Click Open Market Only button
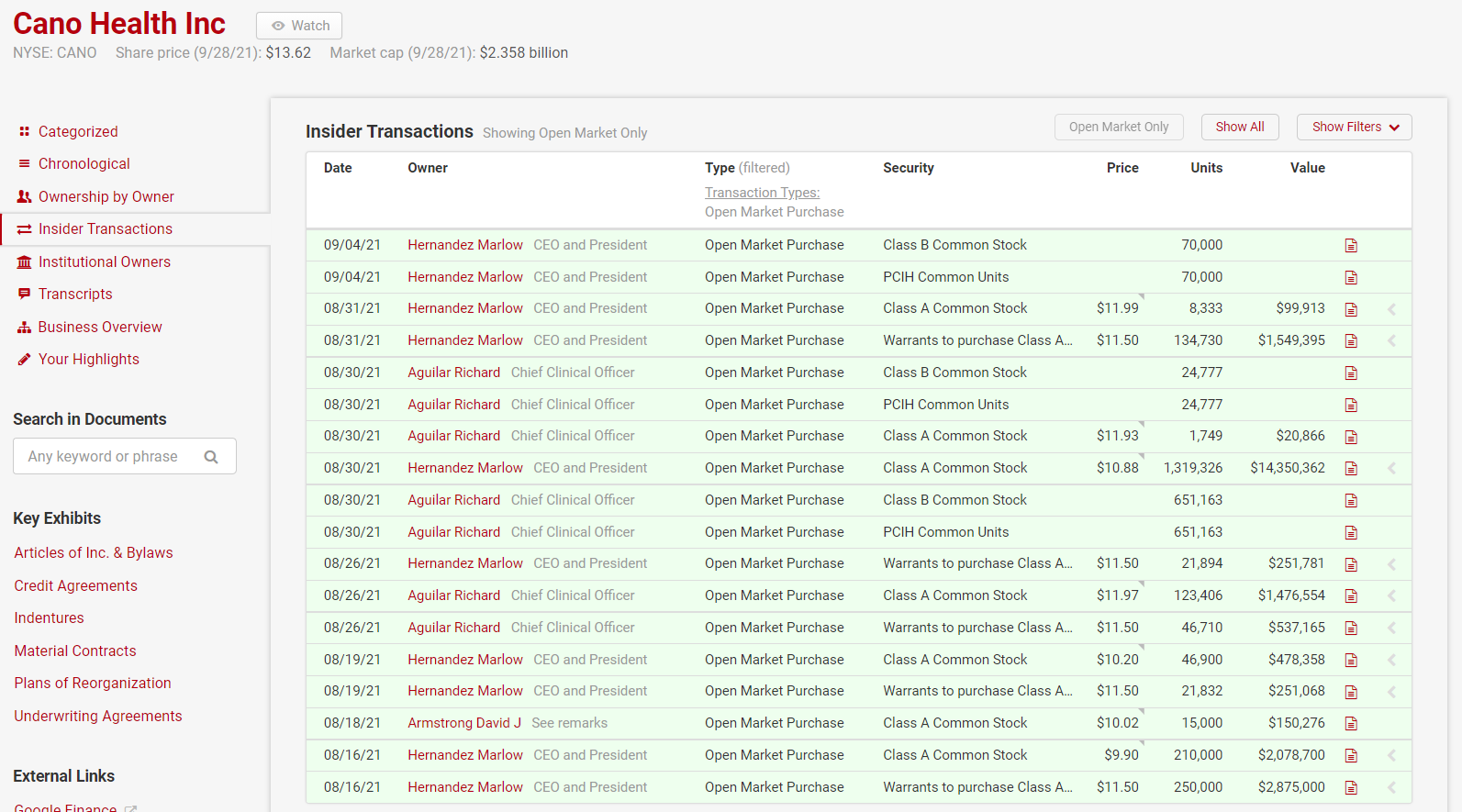This screenshot has width=1462, height=812. 1119,127
